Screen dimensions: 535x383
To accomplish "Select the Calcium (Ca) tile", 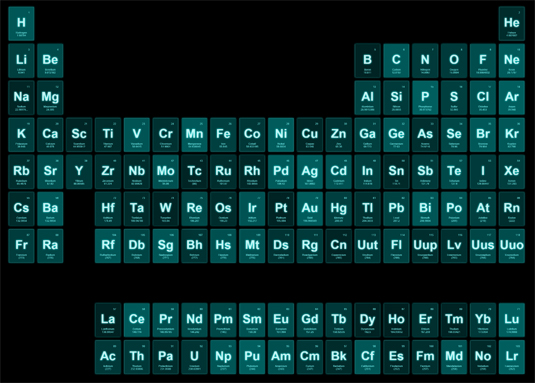I will coord(50,135).
